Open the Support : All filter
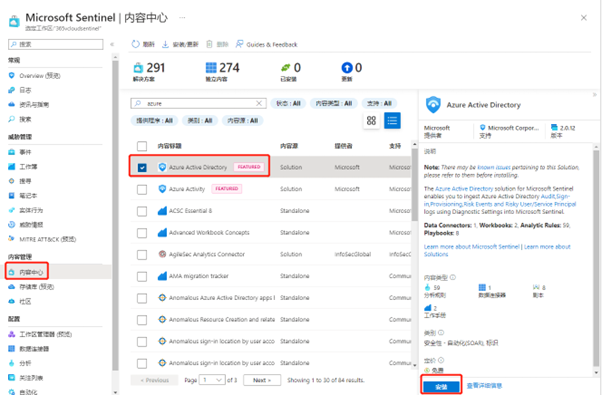The image size is (602, 395). point(379,103)
